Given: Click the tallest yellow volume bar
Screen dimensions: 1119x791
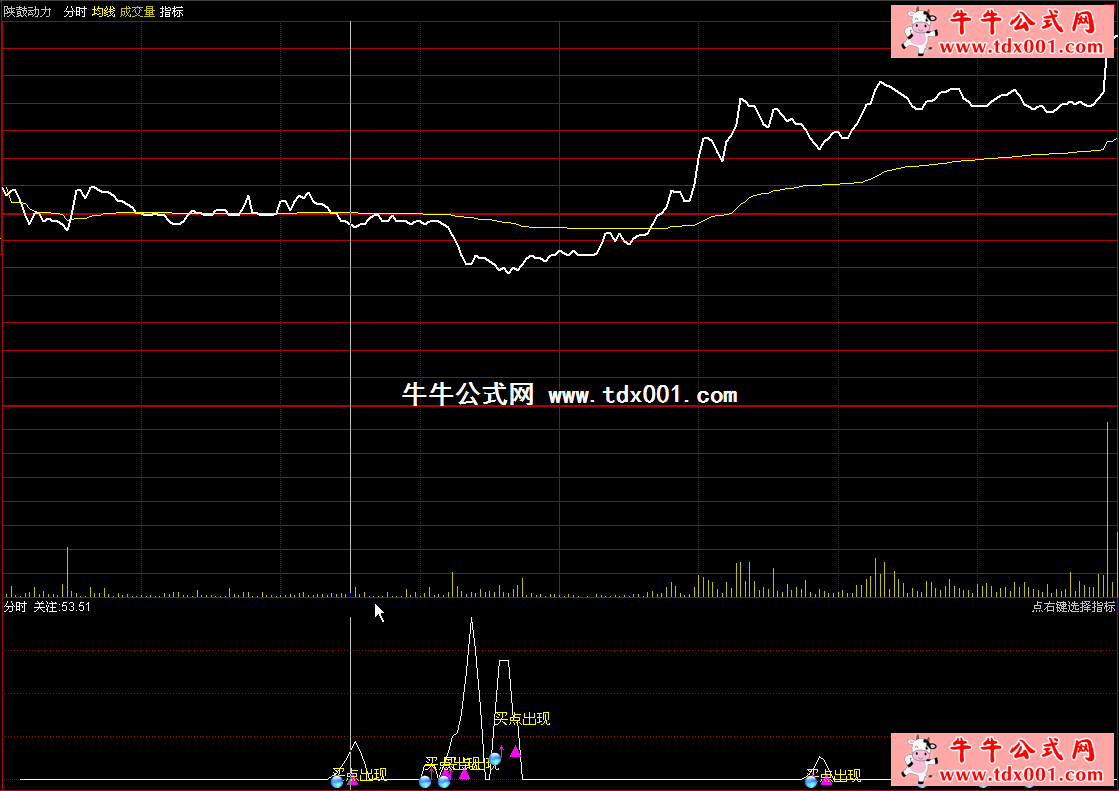Looking at the screenshot, I should tap(1108, 509).
